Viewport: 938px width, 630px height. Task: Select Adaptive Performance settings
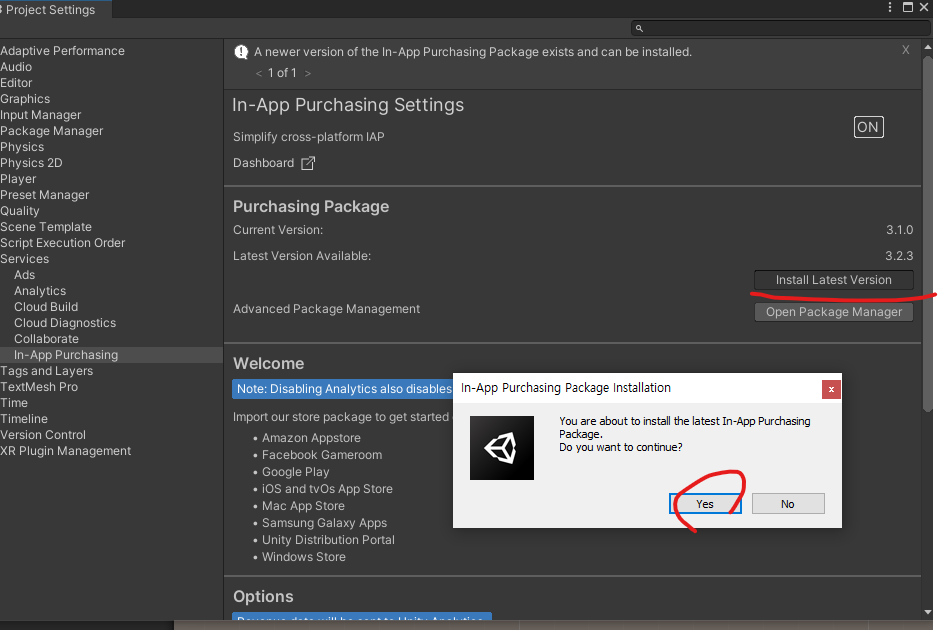(62, 51)
